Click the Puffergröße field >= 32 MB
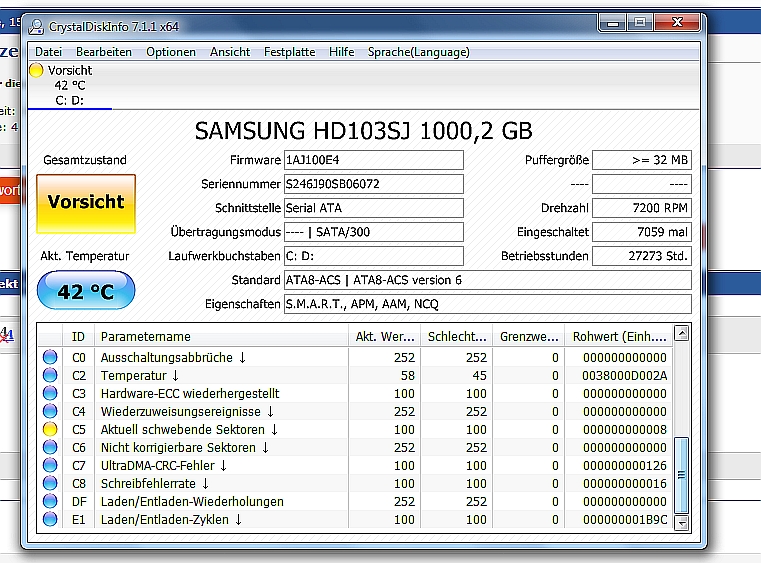This screenshot has height=563, width=761. (x=642, y=160)
